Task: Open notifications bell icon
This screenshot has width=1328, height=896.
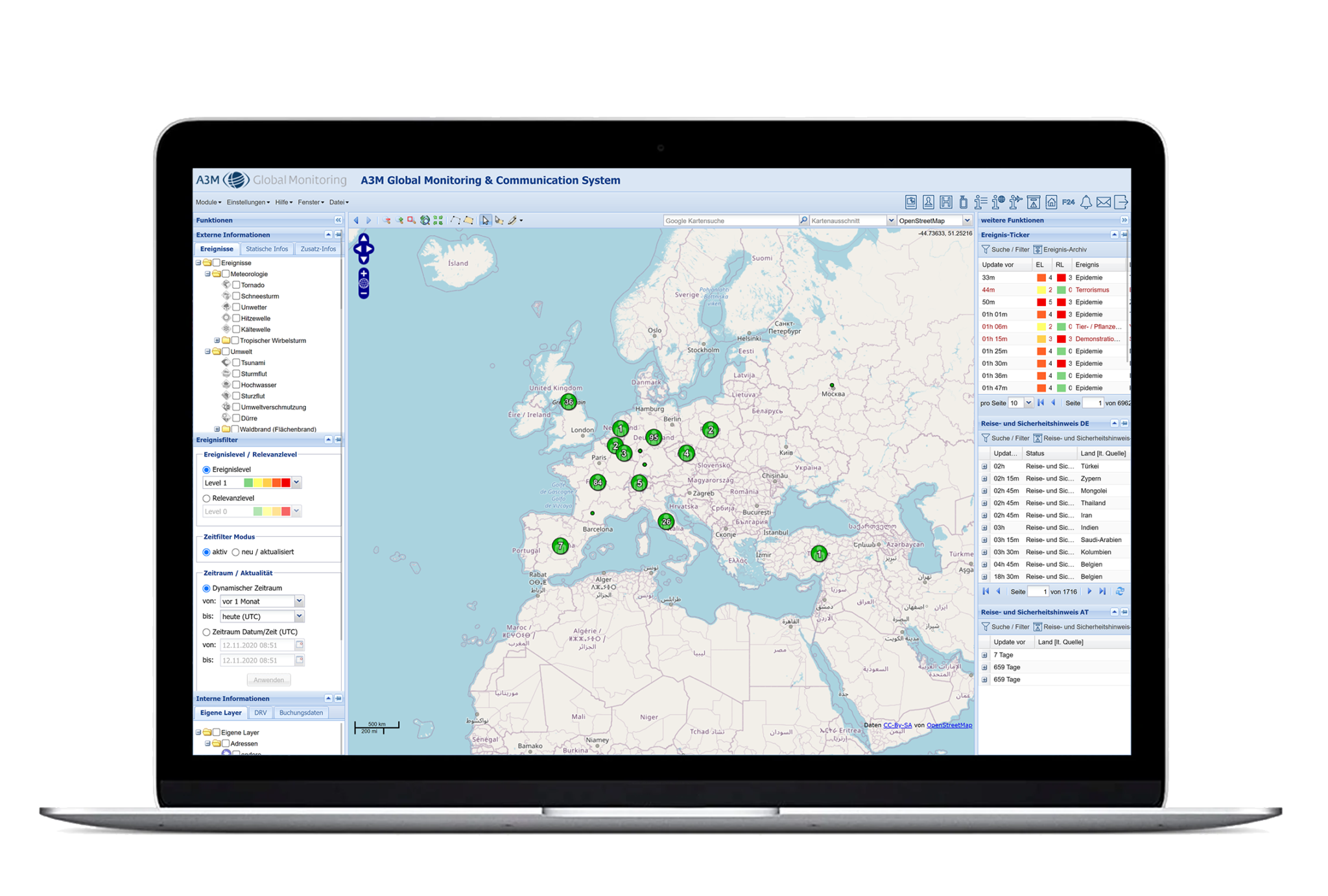Action: pyautogui.click(x=1086, y=202)
